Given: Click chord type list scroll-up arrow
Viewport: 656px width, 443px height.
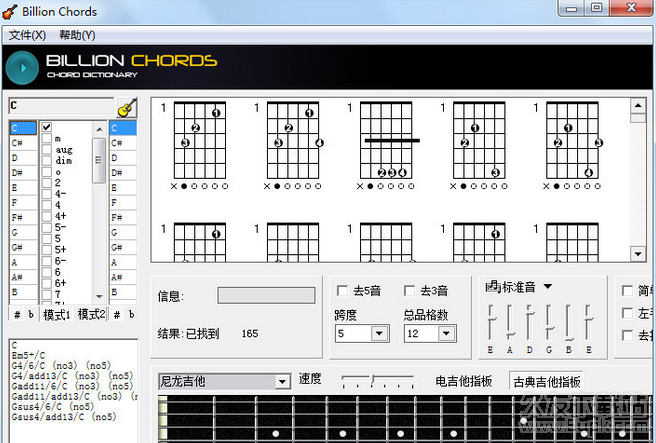Looking at the screenshot, I should 99,129.
